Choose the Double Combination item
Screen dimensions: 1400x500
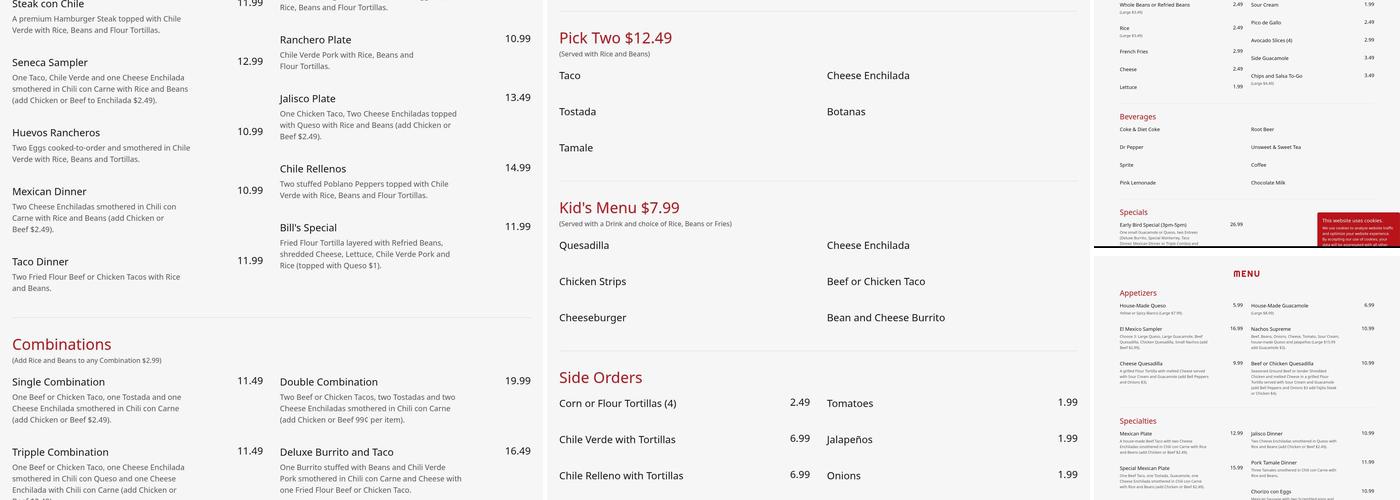328,382
